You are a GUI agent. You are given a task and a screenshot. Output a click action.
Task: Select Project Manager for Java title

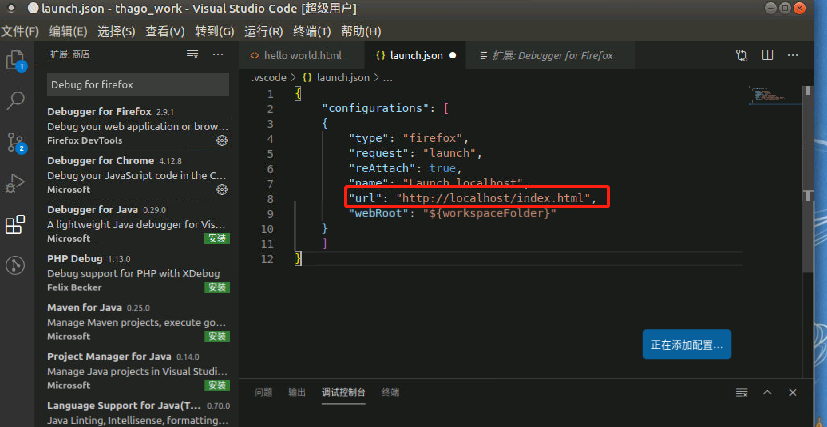pyautogui.click(x=109, y=356)
